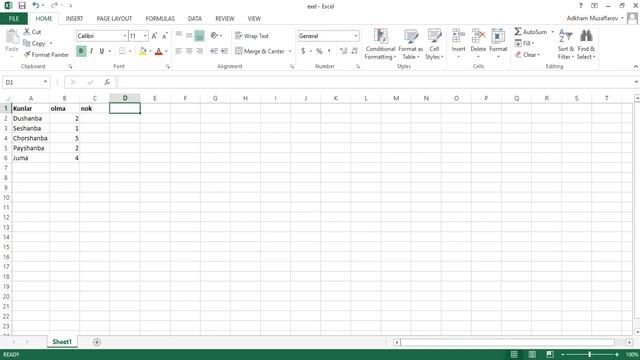Add a new sheet

point(97,342)
